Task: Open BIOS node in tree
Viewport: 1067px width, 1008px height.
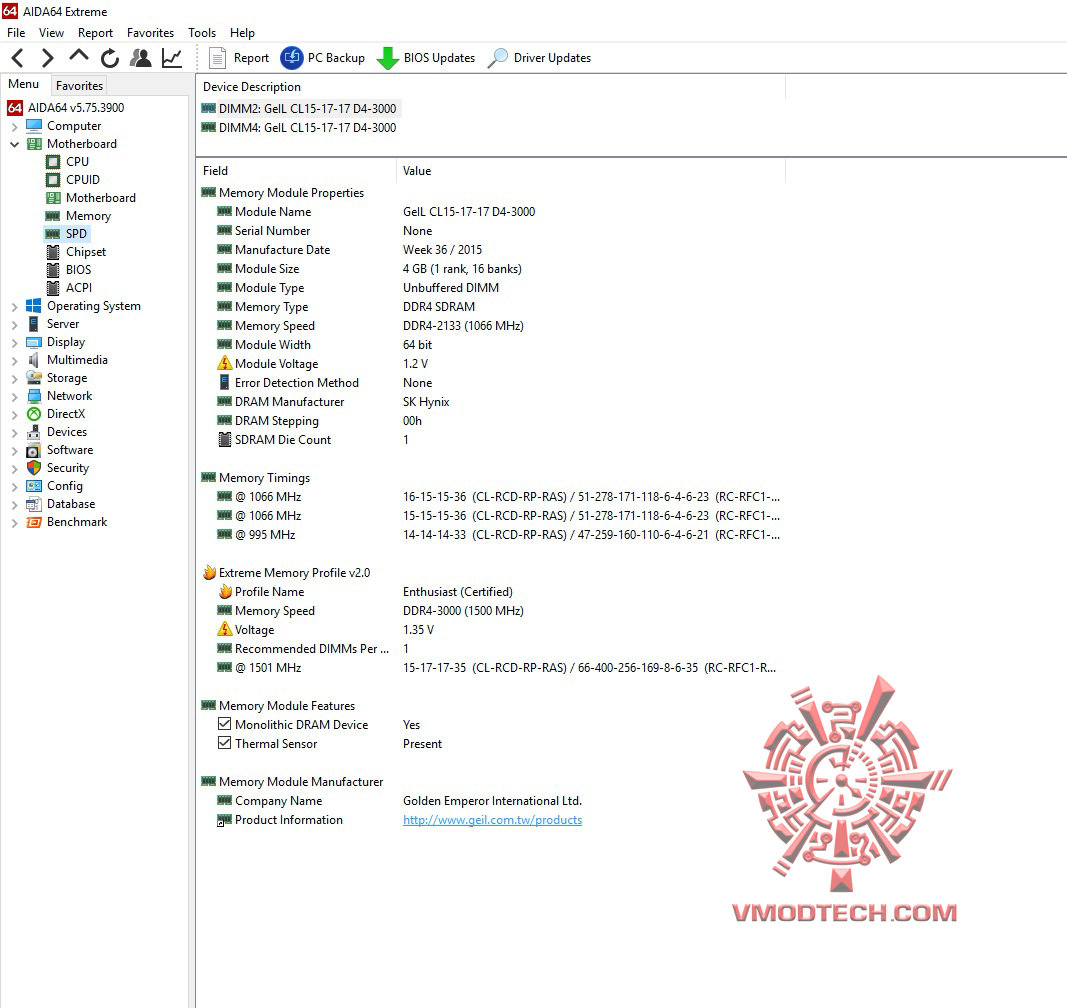Action: pyautogui.click(x=78, y=270)
